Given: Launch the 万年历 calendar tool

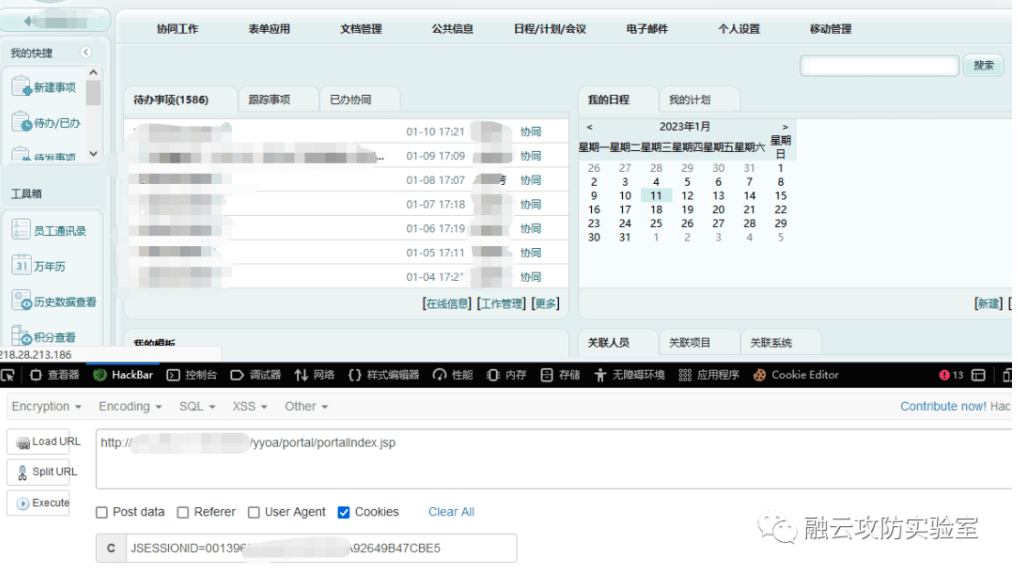Looking at the screenshot, I should (x=48, y=265).
